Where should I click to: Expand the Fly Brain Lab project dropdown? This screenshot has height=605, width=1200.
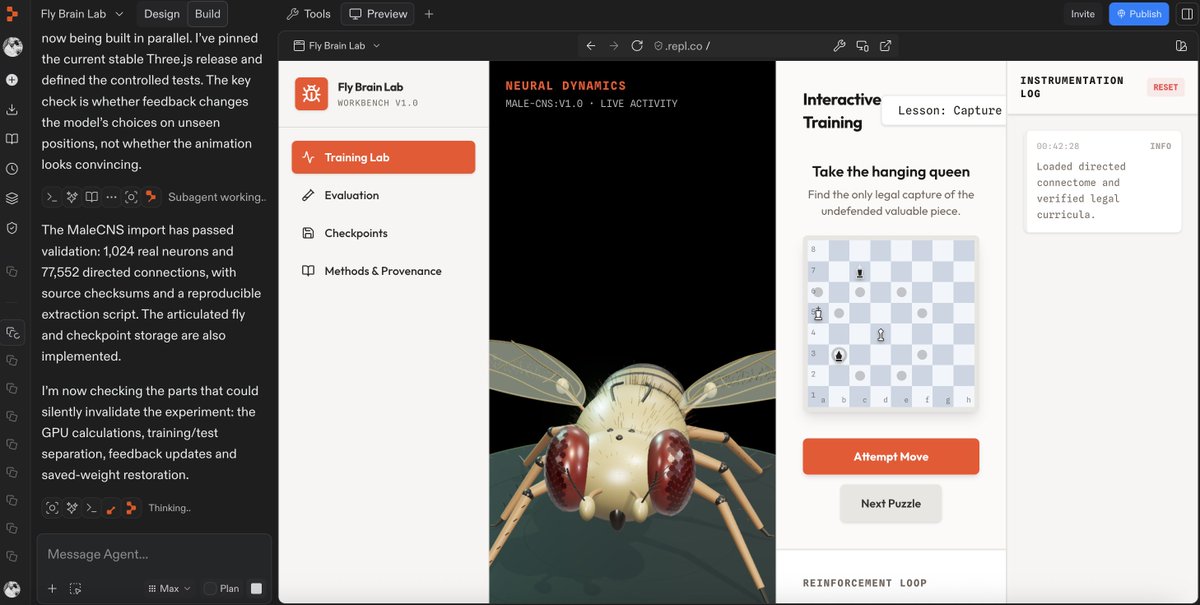tap(82, 14)
